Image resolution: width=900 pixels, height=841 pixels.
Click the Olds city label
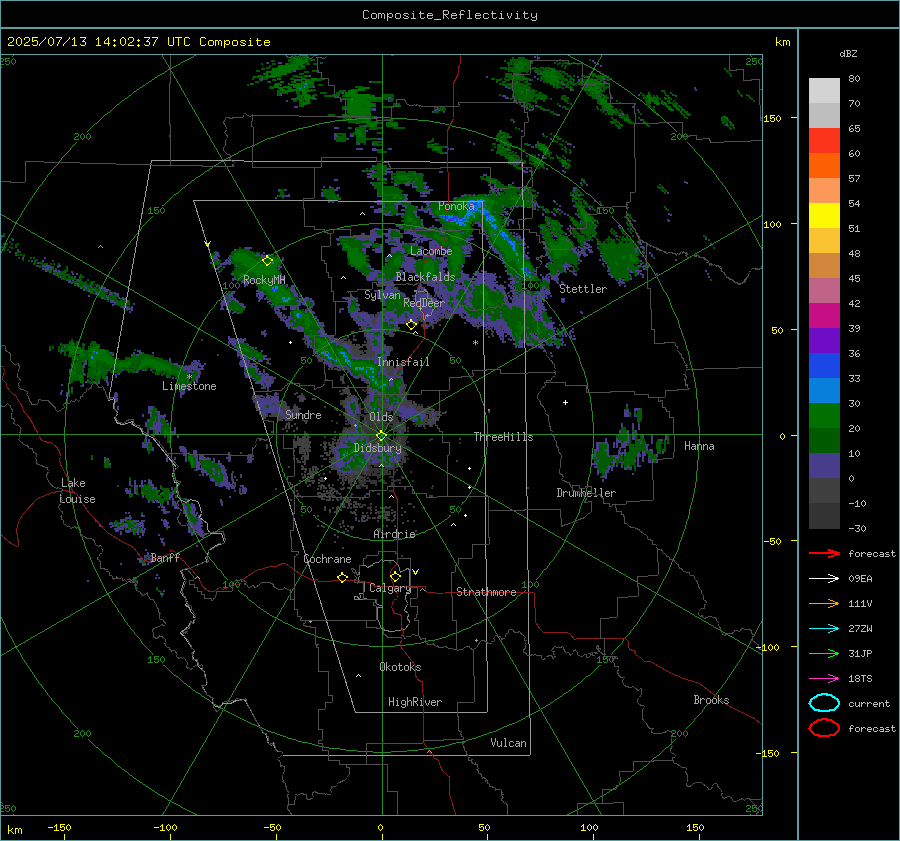tap(381, 417)
